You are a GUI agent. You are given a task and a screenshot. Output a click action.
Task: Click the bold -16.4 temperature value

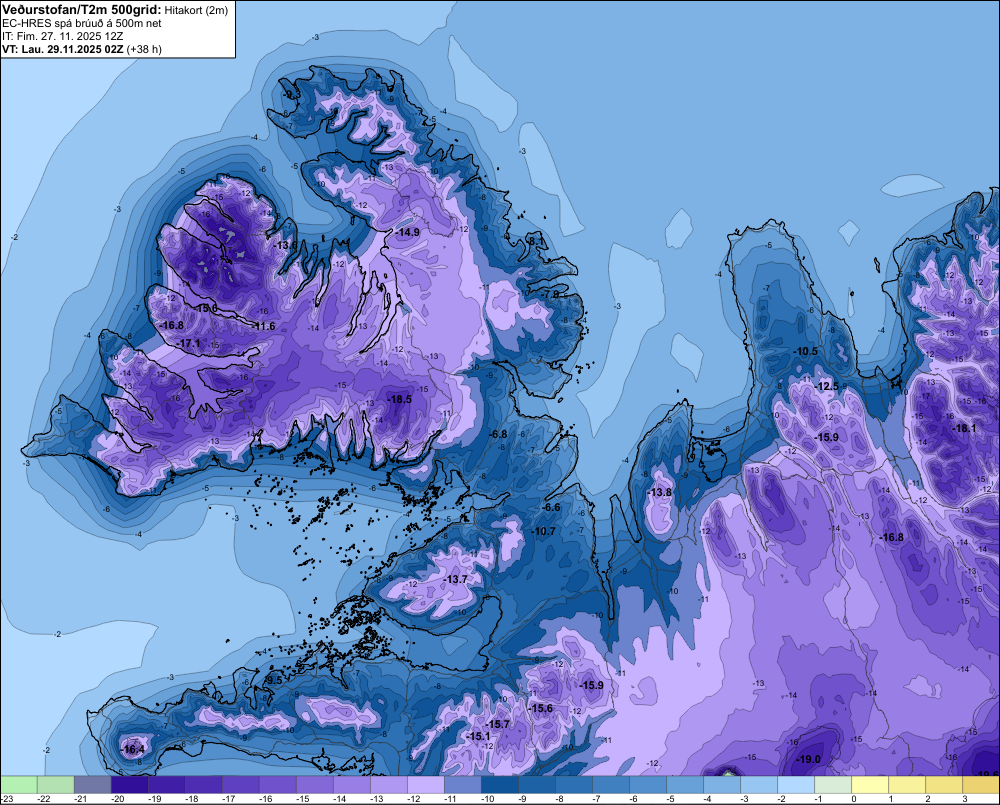tap(133, 750)
